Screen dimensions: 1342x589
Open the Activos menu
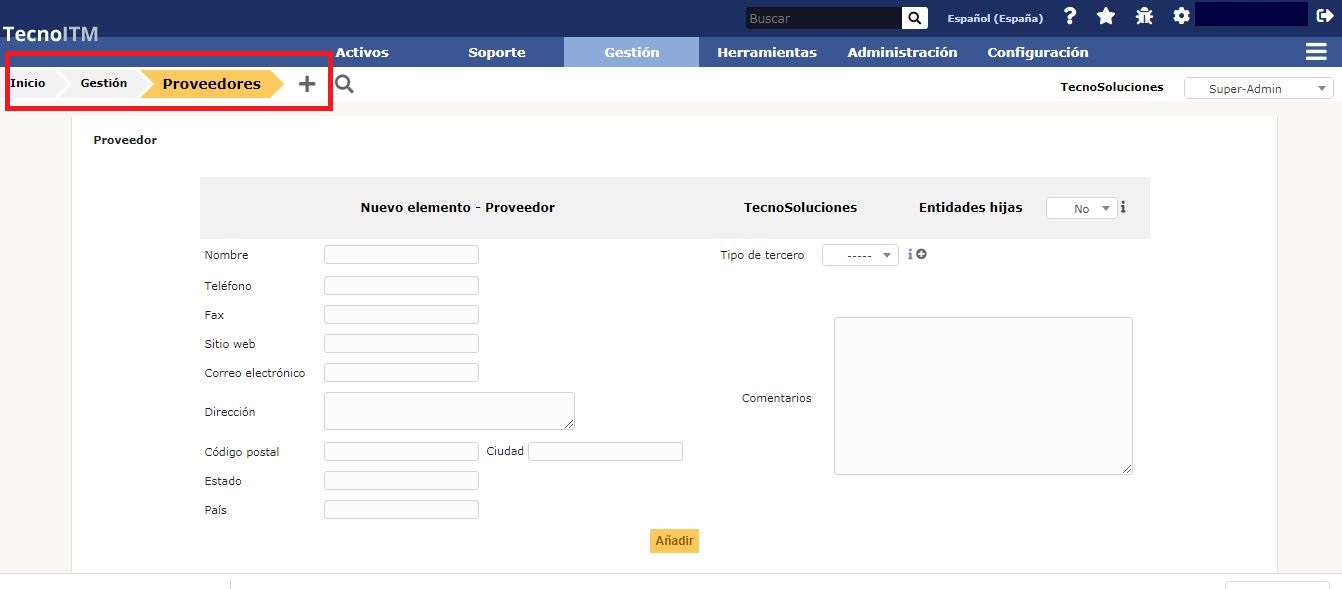362,52
